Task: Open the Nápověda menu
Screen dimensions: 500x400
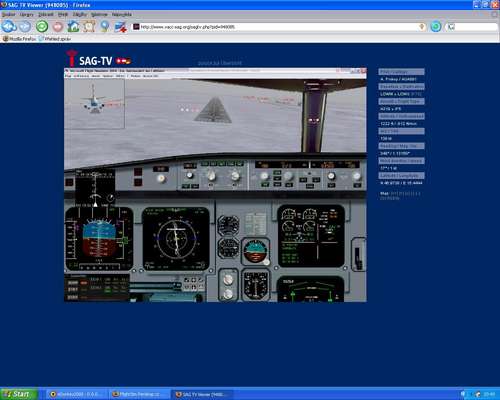Action: coord(122,14)
